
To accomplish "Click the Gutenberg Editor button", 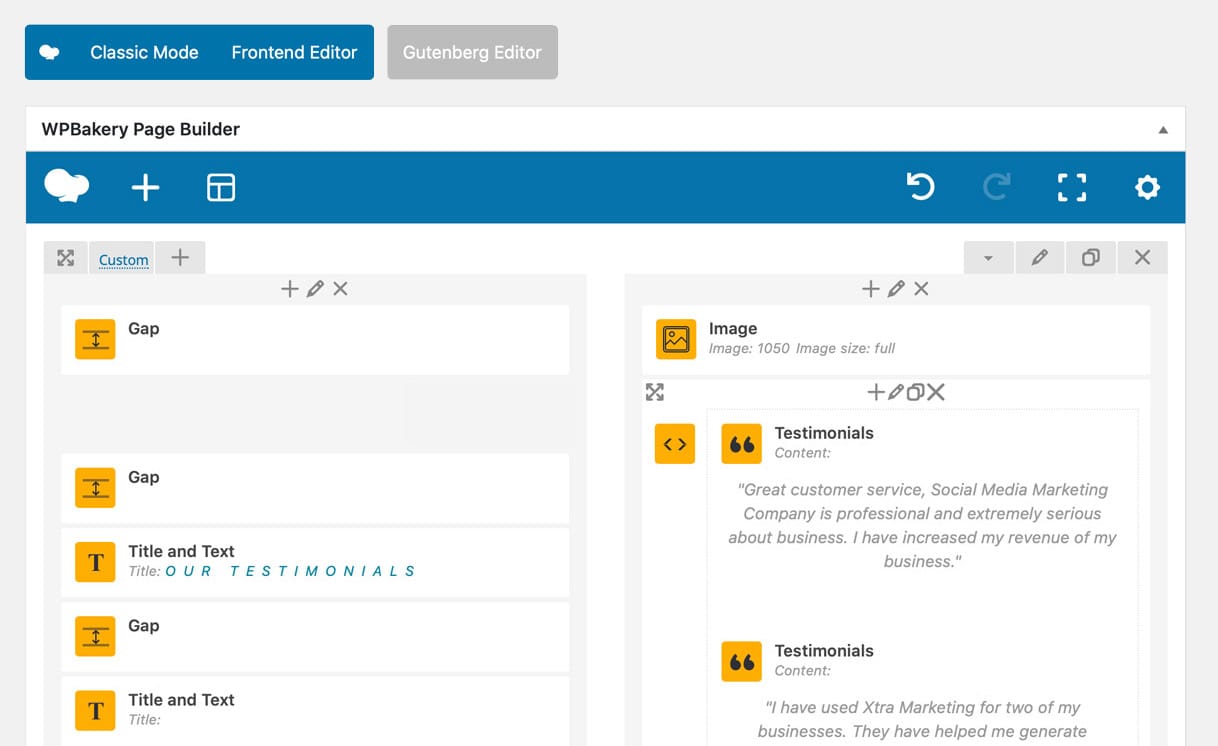I will [472, 53].
